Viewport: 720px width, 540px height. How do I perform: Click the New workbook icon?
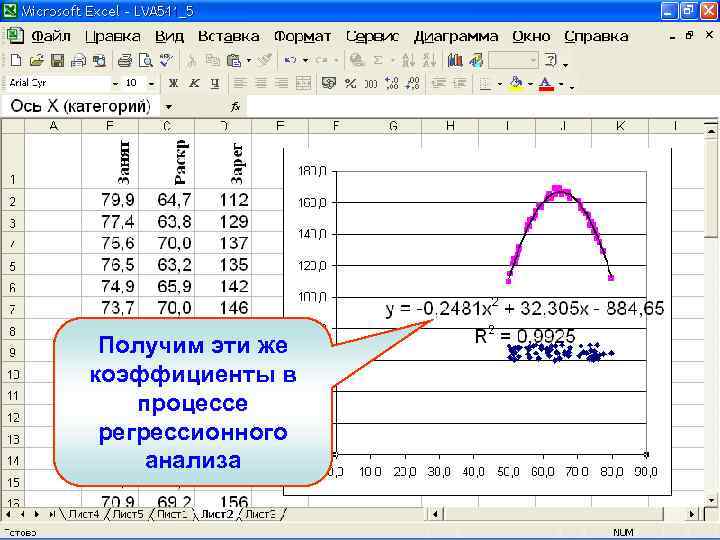click(x=16, y=60)
